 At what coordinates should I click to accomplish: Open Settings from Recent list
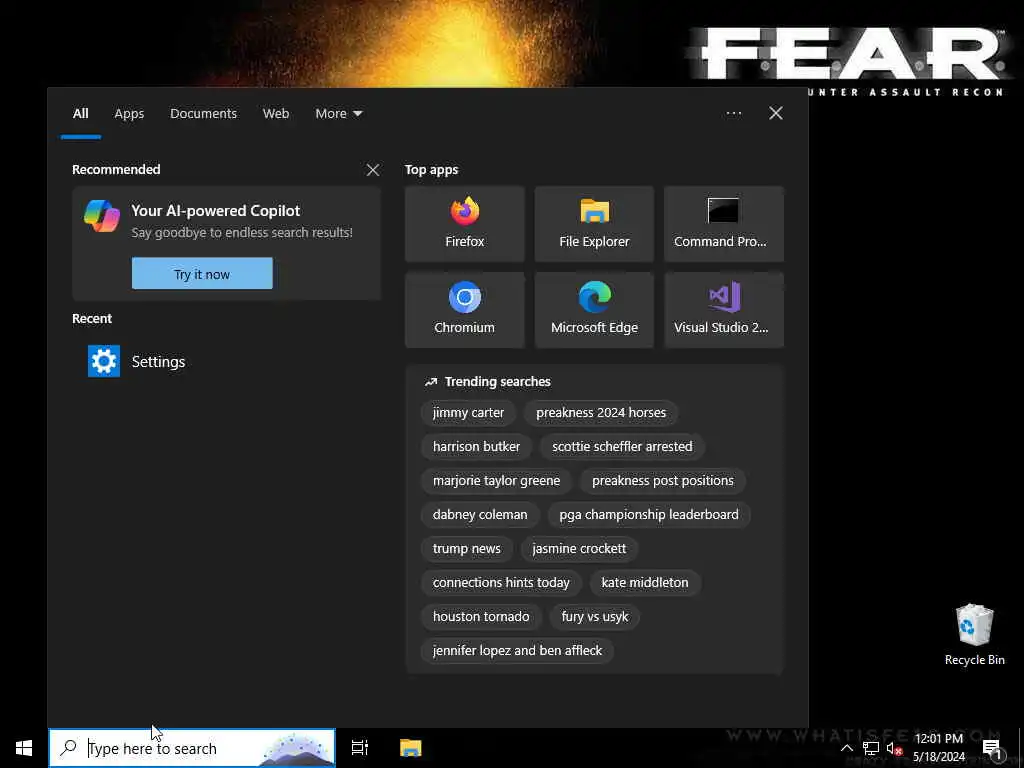click(x=225, y=361)
